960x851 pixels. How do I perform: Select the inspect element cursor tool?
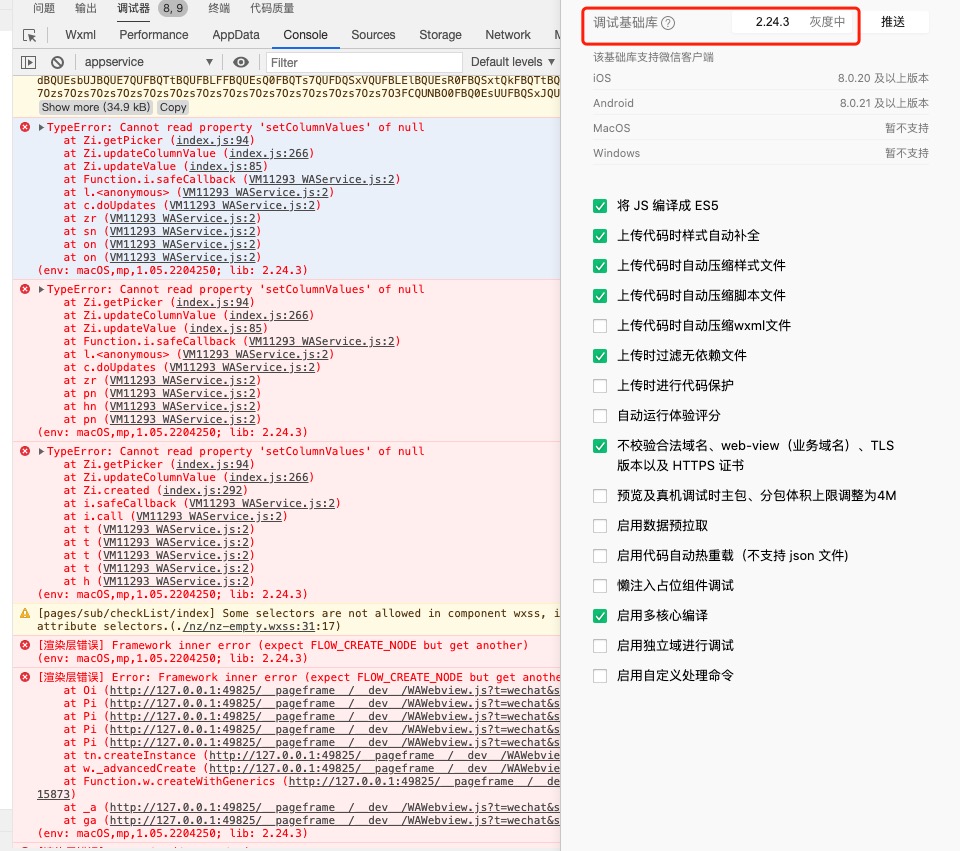31,34
